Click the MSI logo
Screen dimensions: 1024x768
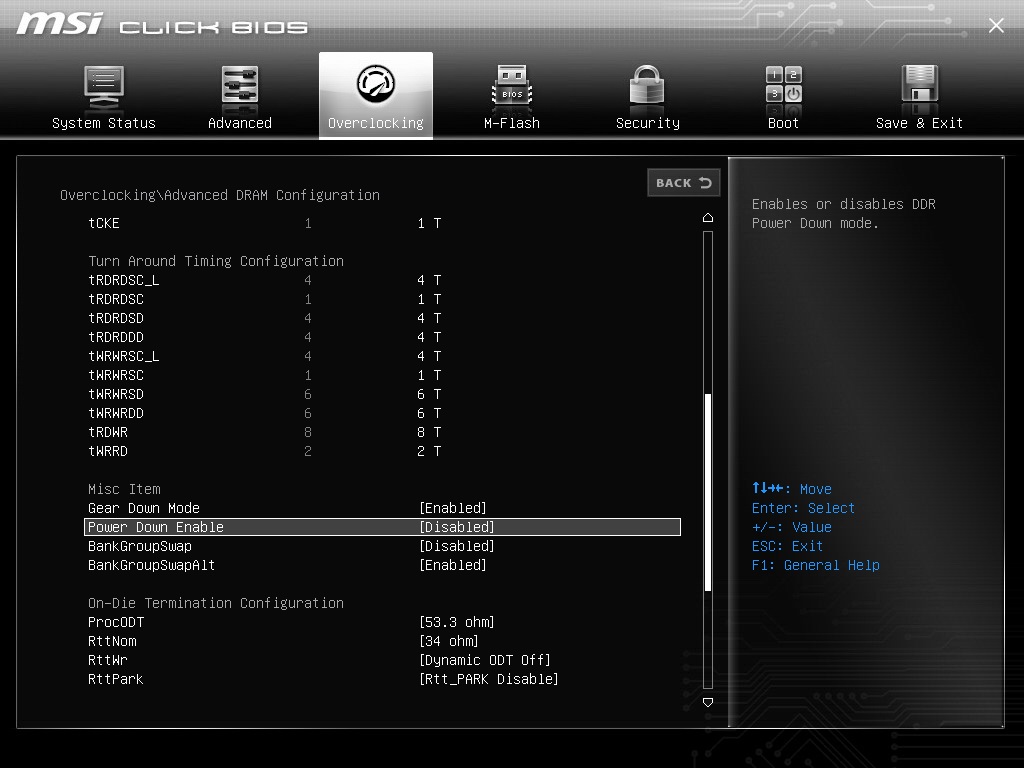[59, 24]
